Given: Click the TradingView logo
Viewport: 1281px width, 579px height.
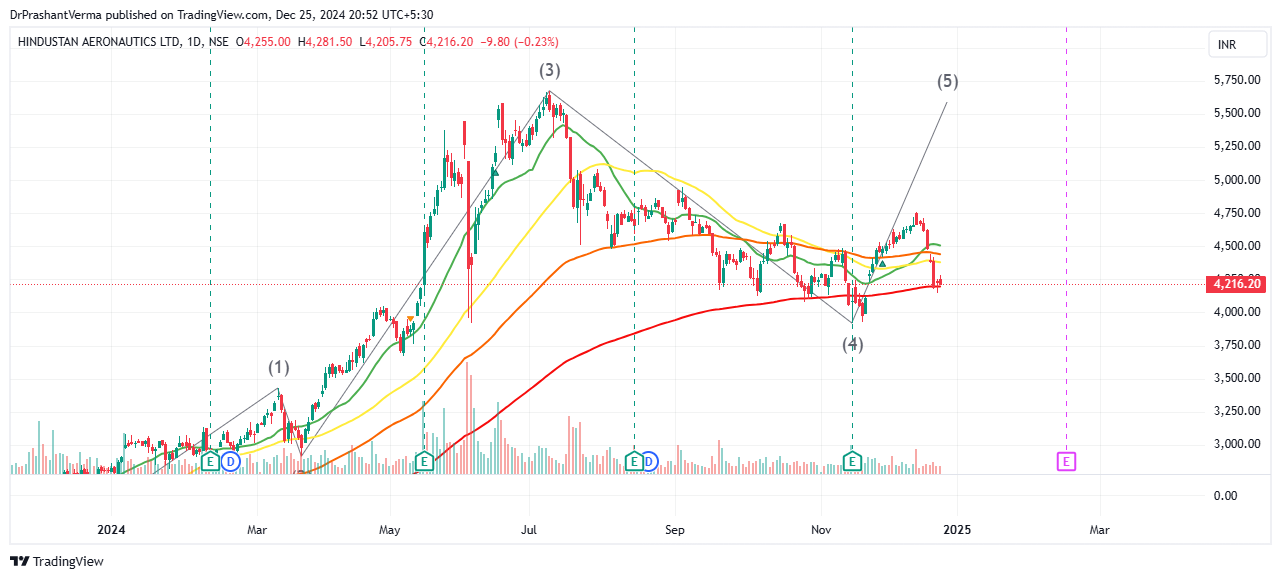Looking at the screenshot, I should pyautogui.click(x=56, y=562).
